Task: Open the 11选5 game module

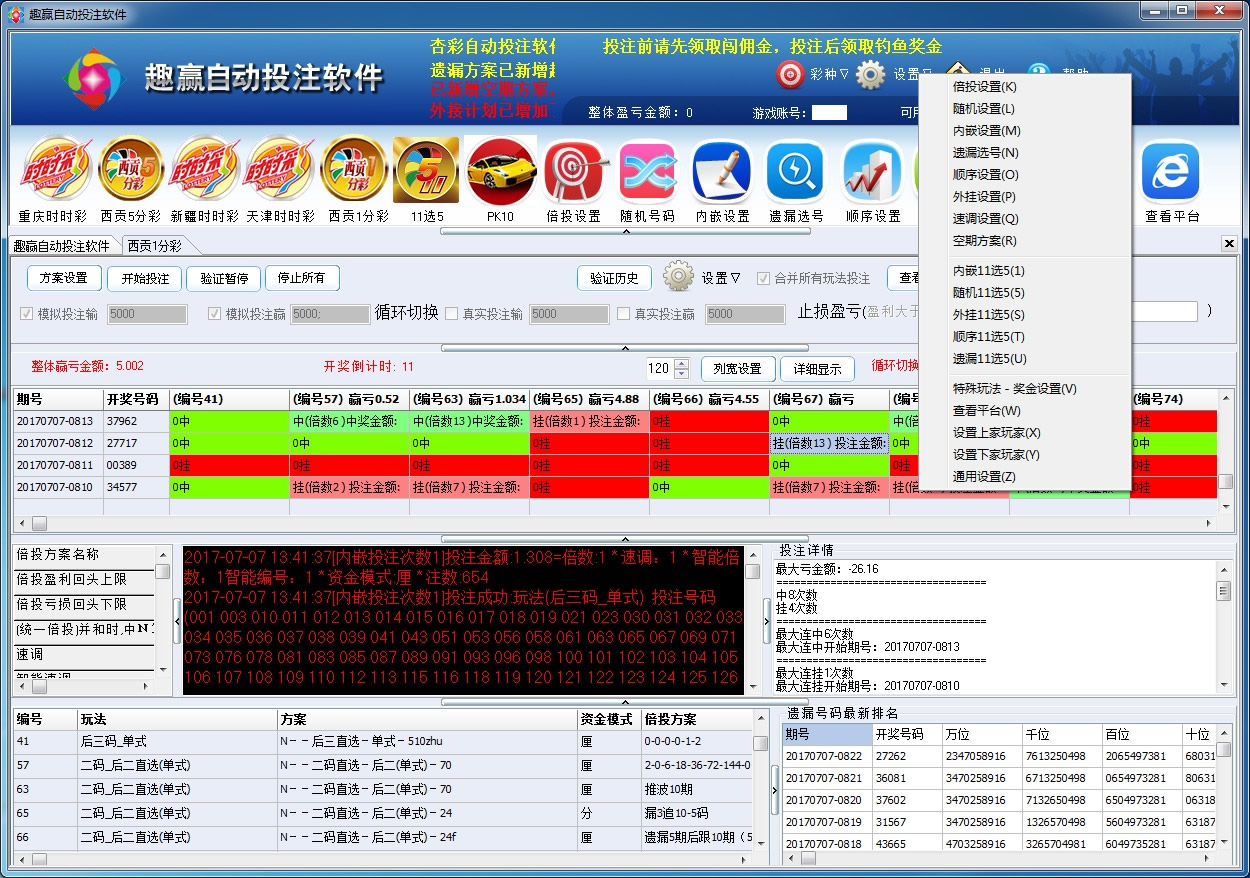Action: coord(426,170)
